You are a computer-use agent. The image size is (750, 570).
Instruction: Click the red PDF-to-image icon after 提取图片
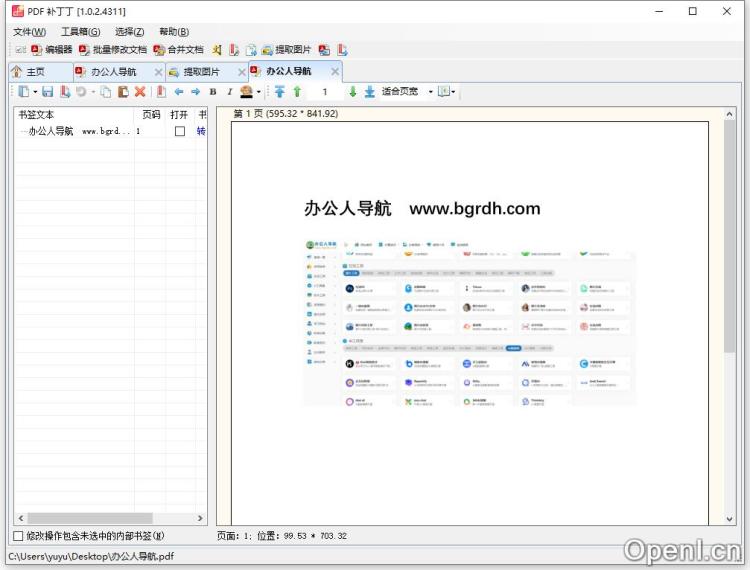[324, 50]
